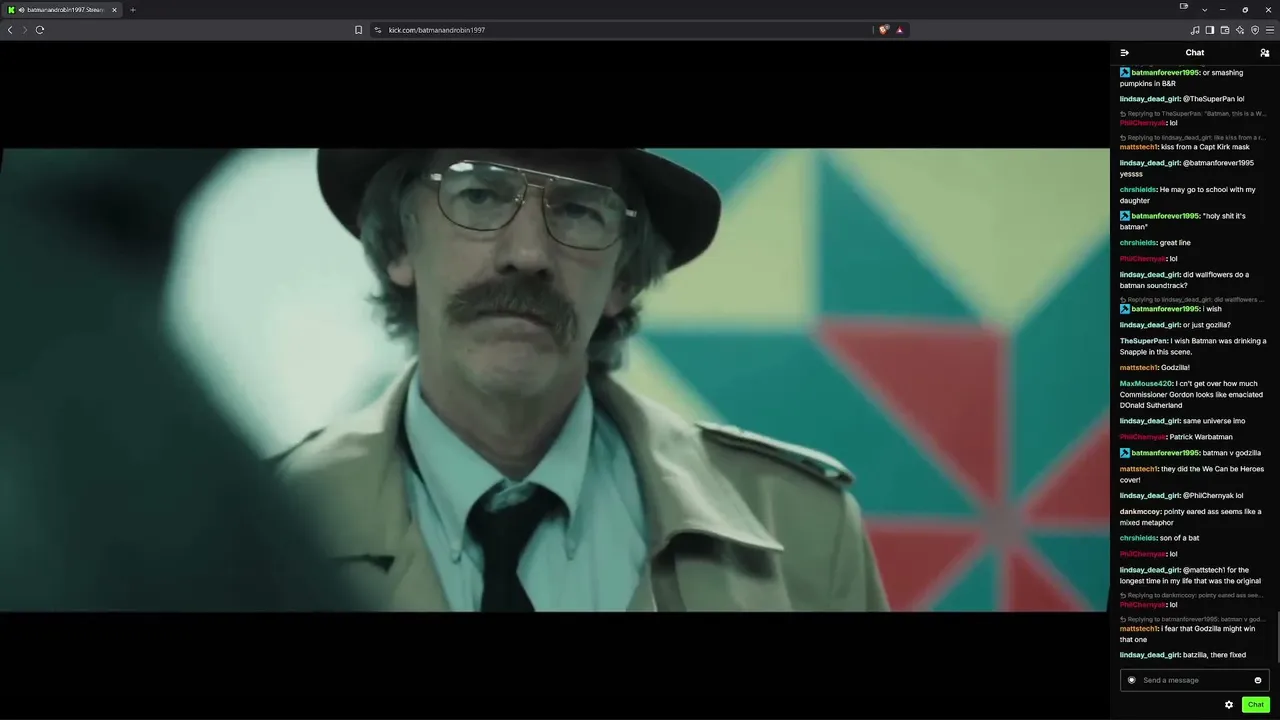Click lindsay_dead_girl on 'batzilla, there fixed' message

(x=1150, y=655)
